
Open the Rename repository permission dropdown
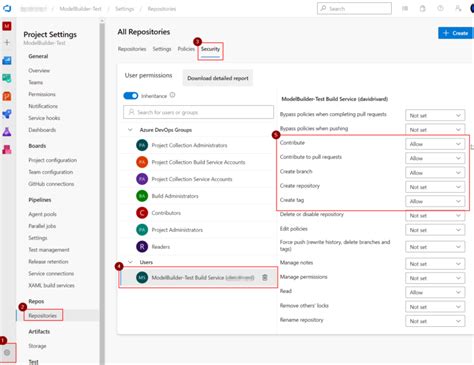coord(435,321)
